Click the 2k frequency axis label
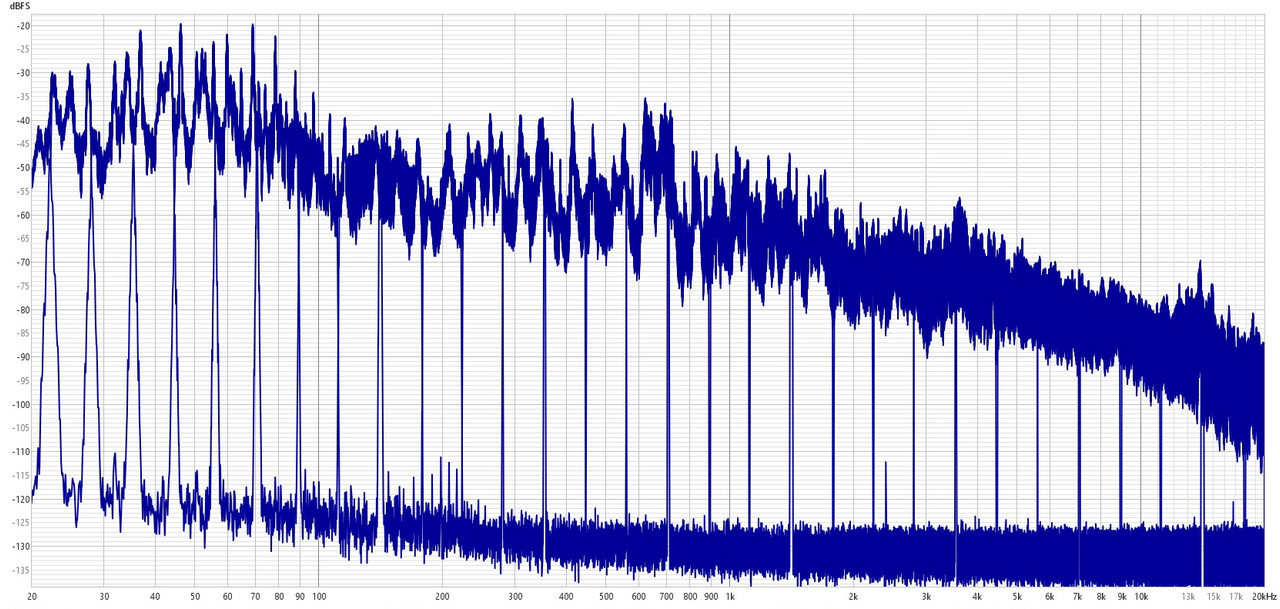Viewport: 1280px width, 609px height. [853, 596]
